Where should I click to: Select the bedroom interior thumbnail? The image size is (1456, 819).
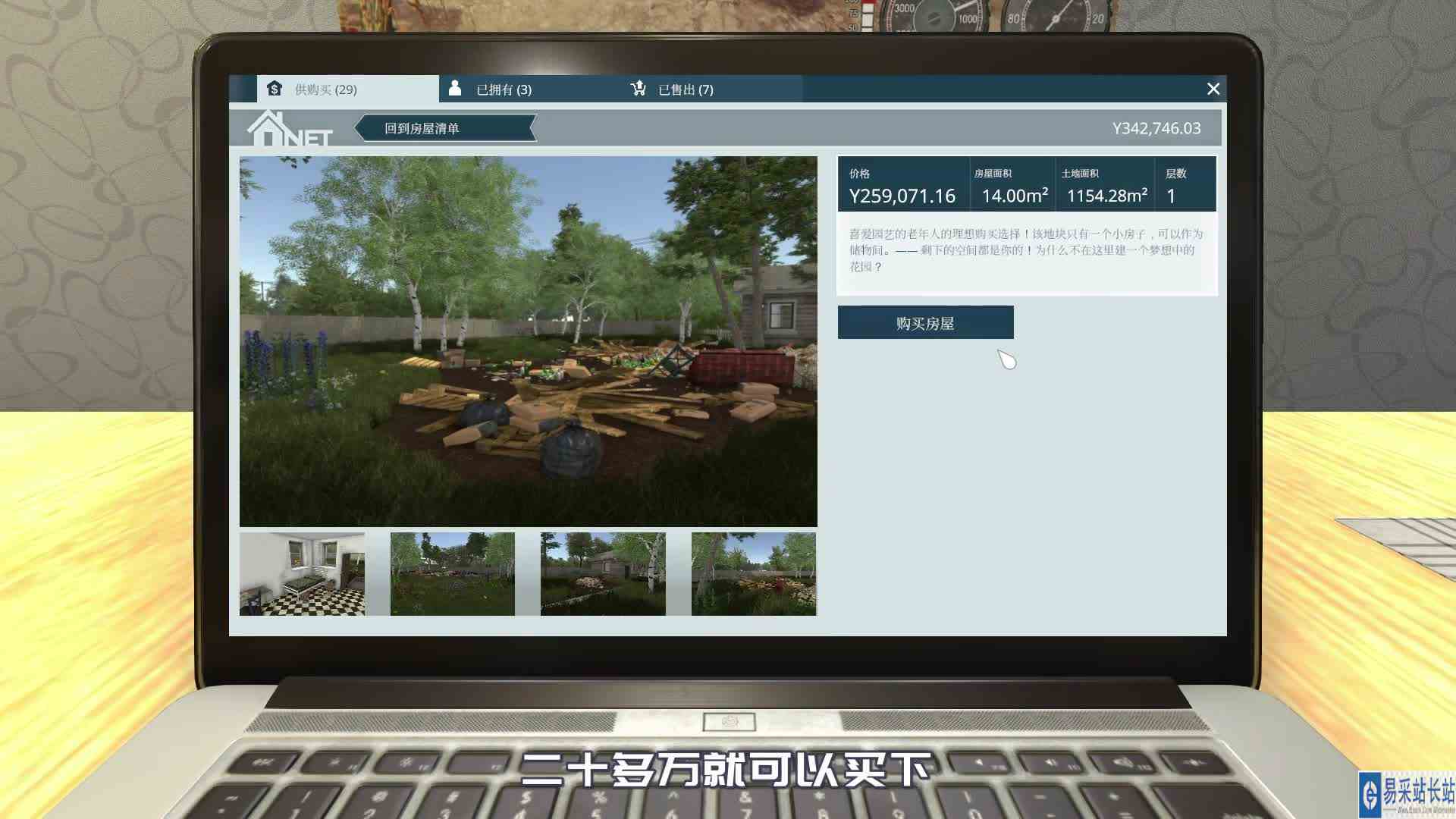[302, 573]
